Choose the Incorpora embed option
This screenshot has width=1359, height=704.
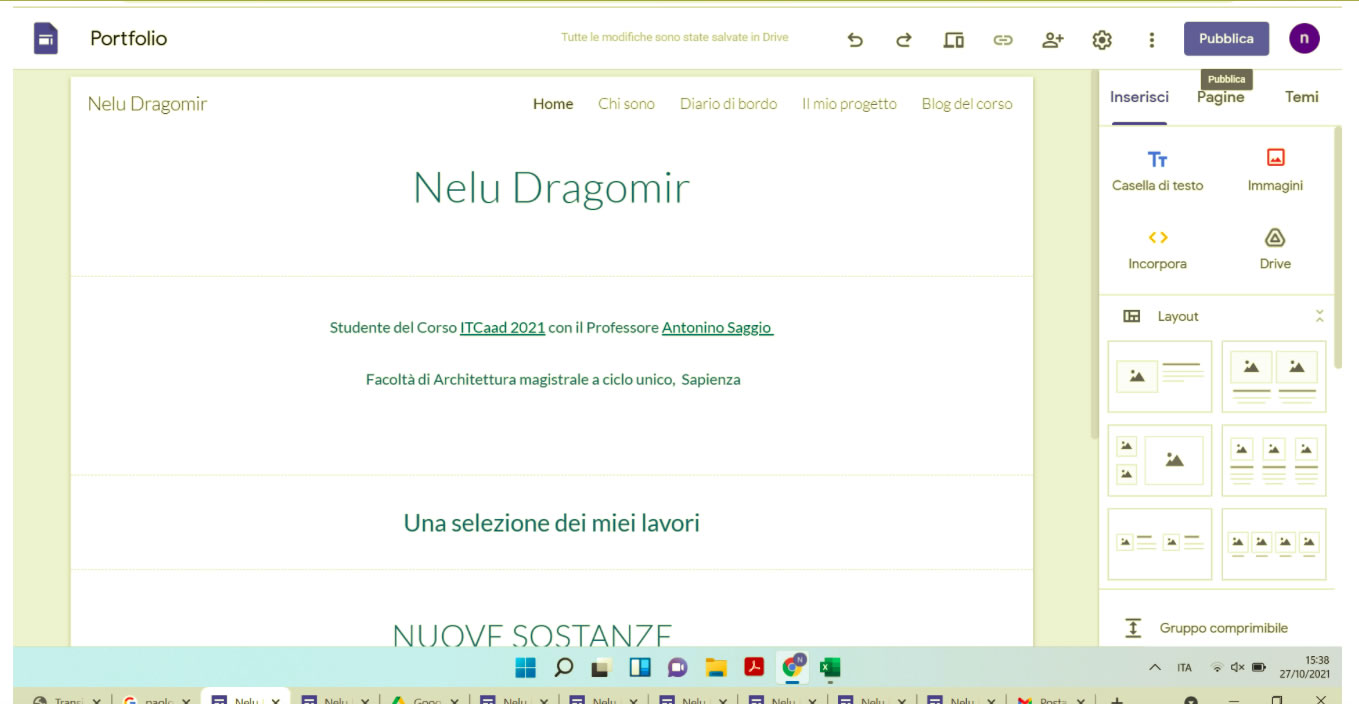click(x=1157, y=249)
